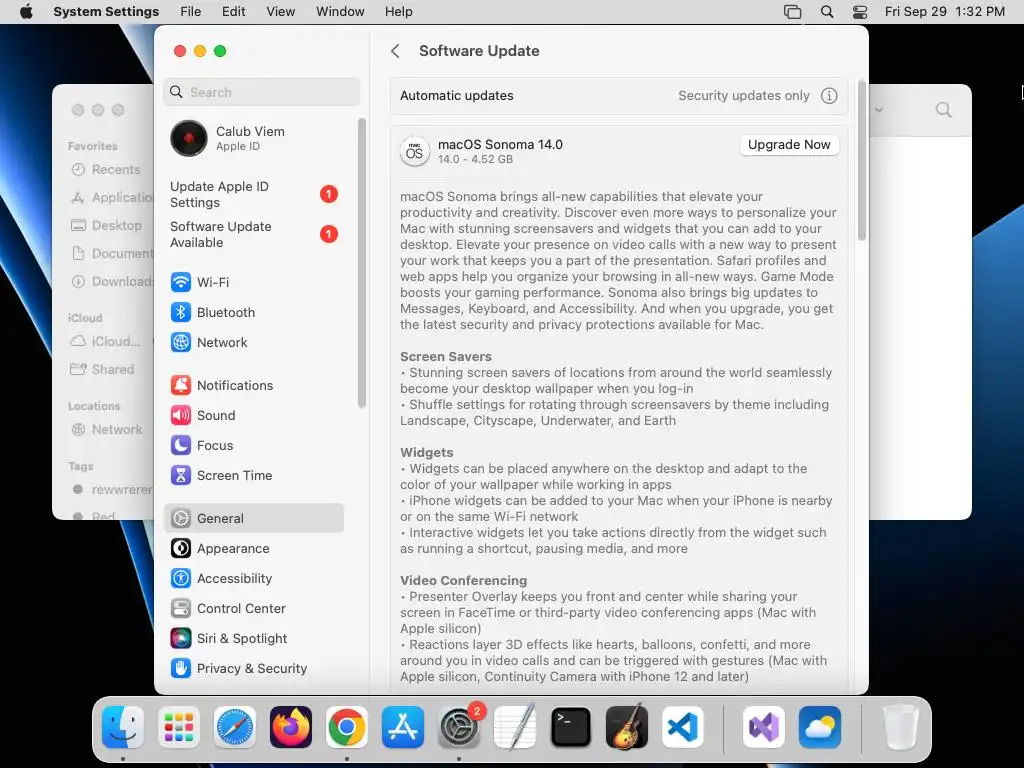Launch Google Chrome from the Dock
This screenshot has width=1024, height=768.
click(x=347, y=727)
